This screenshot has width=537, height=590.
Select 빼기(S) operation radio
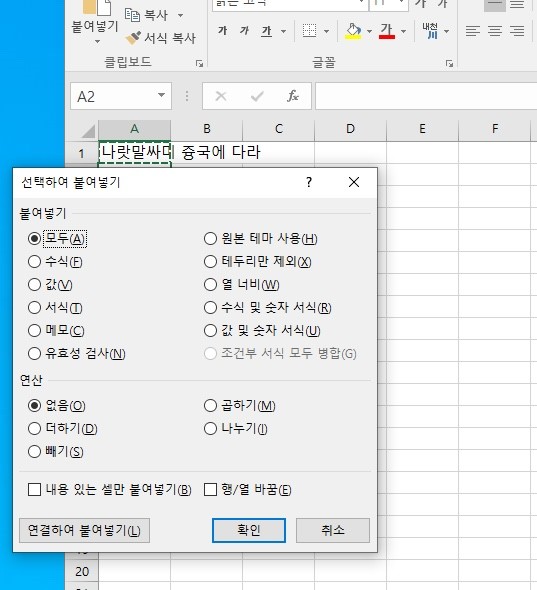point(56,452)
